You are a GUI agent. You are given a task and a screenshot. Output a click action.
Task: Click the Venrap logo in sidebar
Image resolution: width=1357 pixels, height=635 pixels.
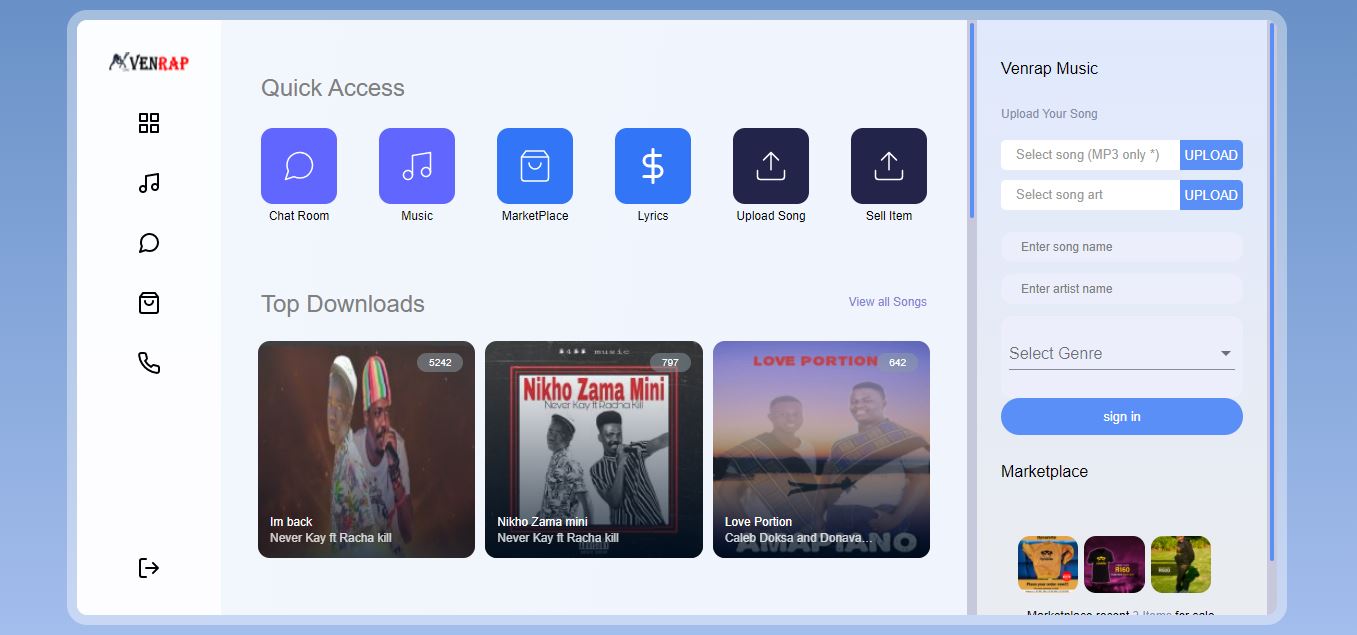click(x=149, y=63)
